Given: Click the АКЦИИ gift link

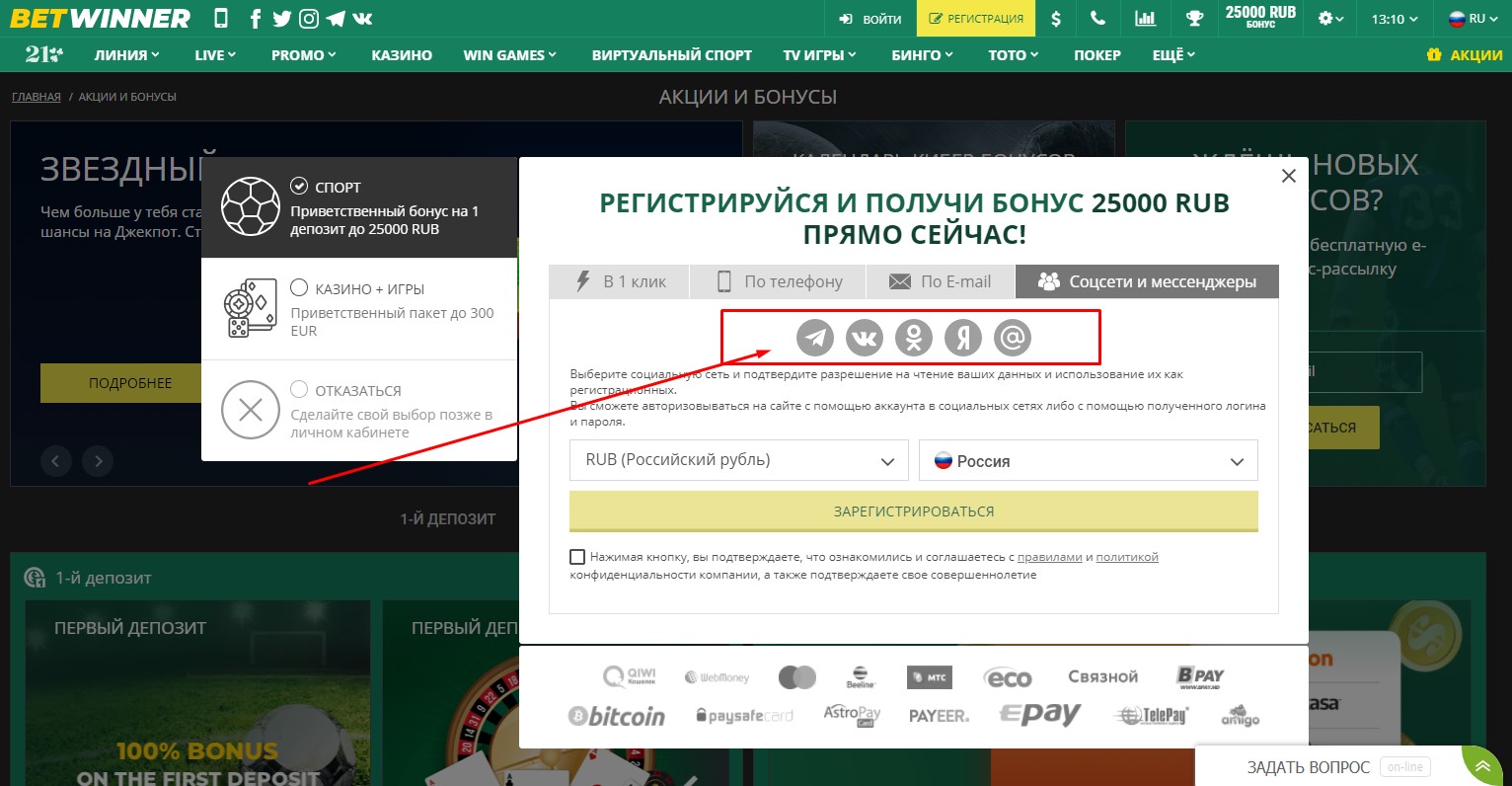Looking at the screenshot, I should pos(1465,55).
